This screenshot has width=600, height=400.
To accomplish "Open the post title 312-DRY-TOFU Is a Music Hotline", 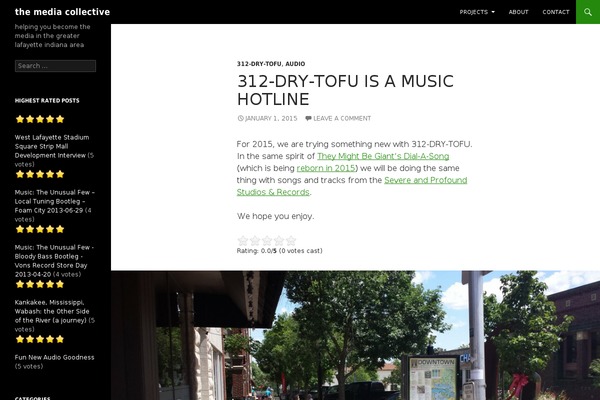I will point(345,90).
